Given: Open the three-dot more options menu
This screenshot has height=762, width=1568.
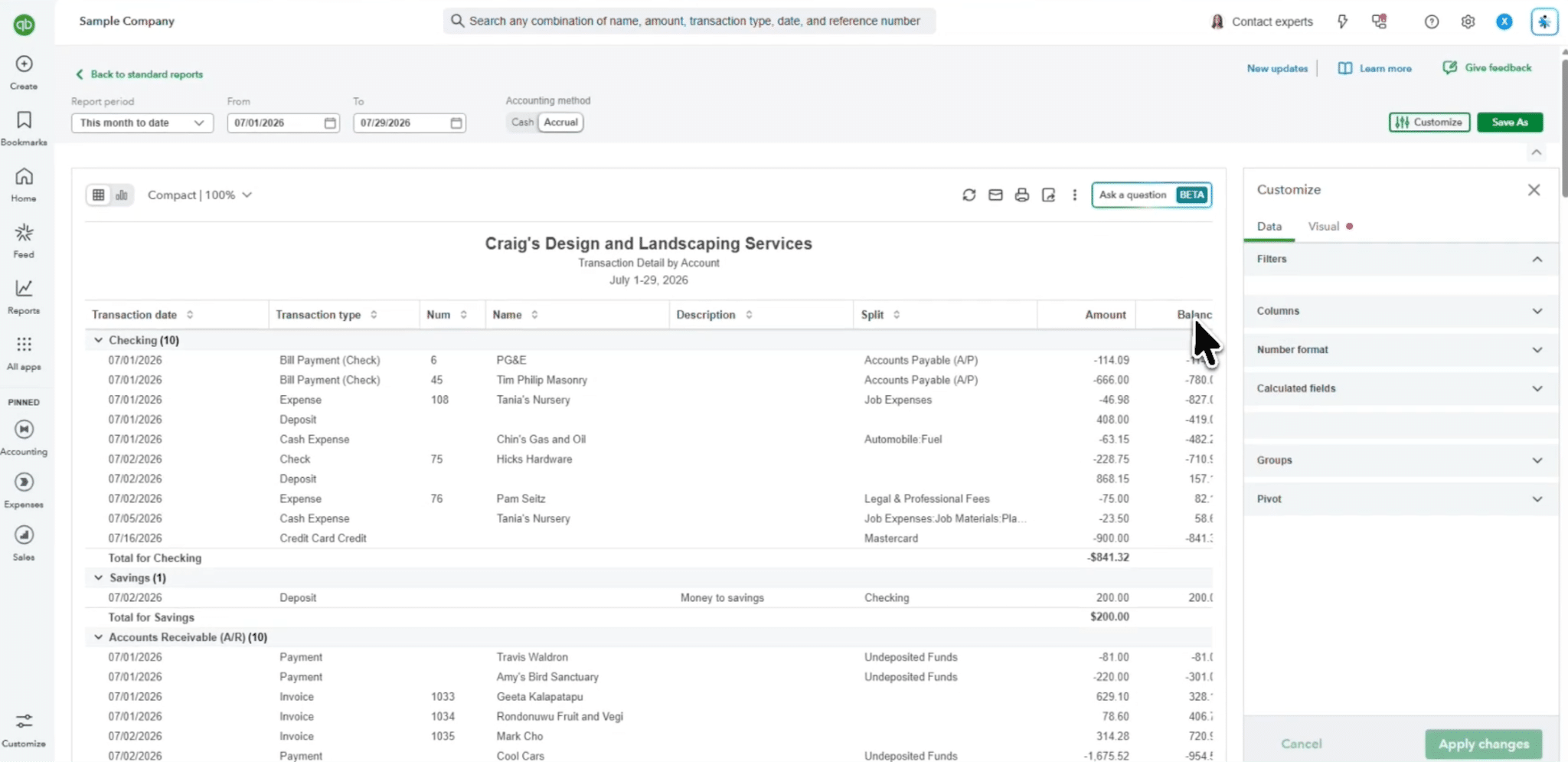Looking at the screenshot, I should (x=1074, y=195).
